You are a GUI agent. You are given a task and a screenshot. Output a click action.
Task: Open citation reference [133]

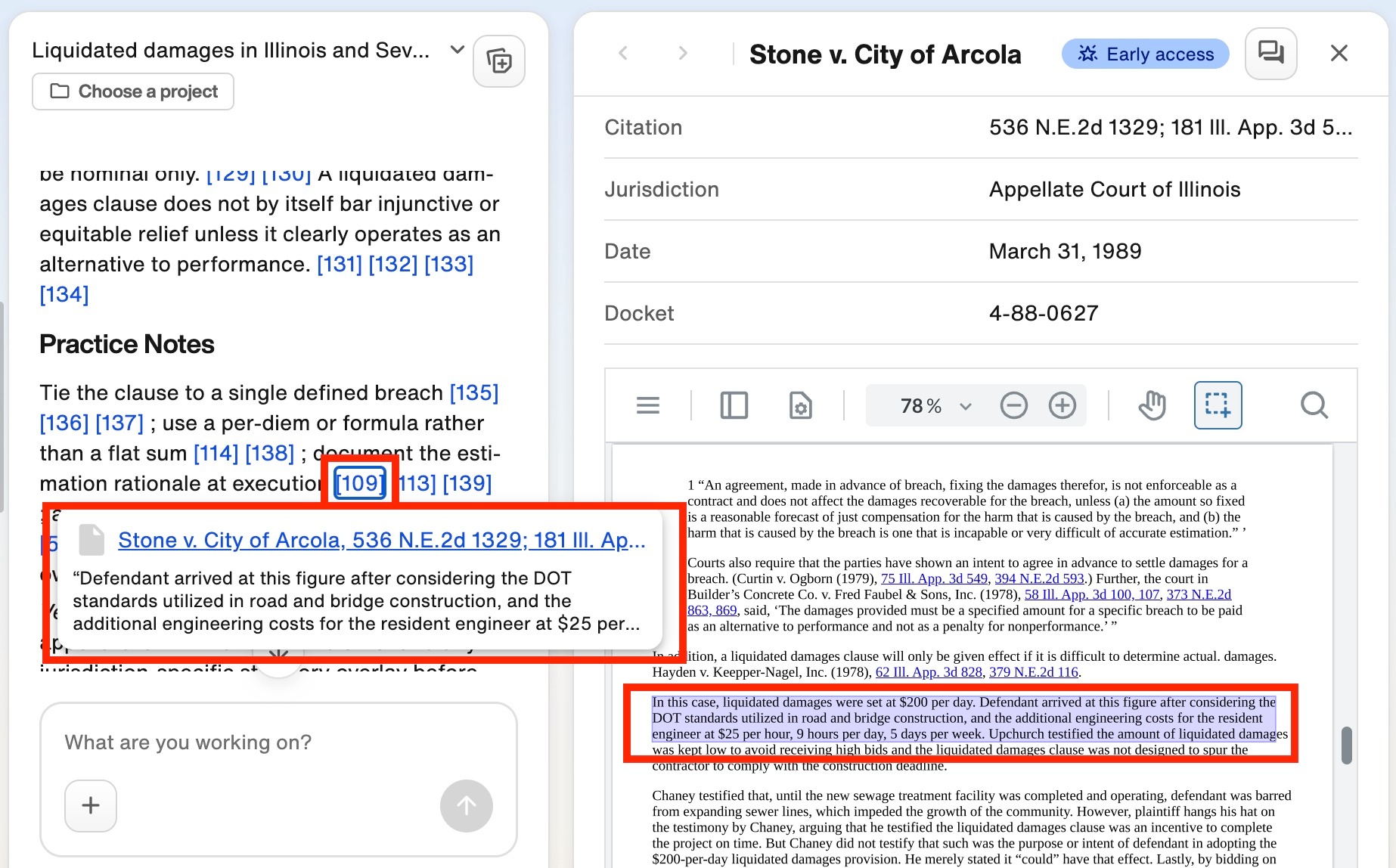coord(449,264)
